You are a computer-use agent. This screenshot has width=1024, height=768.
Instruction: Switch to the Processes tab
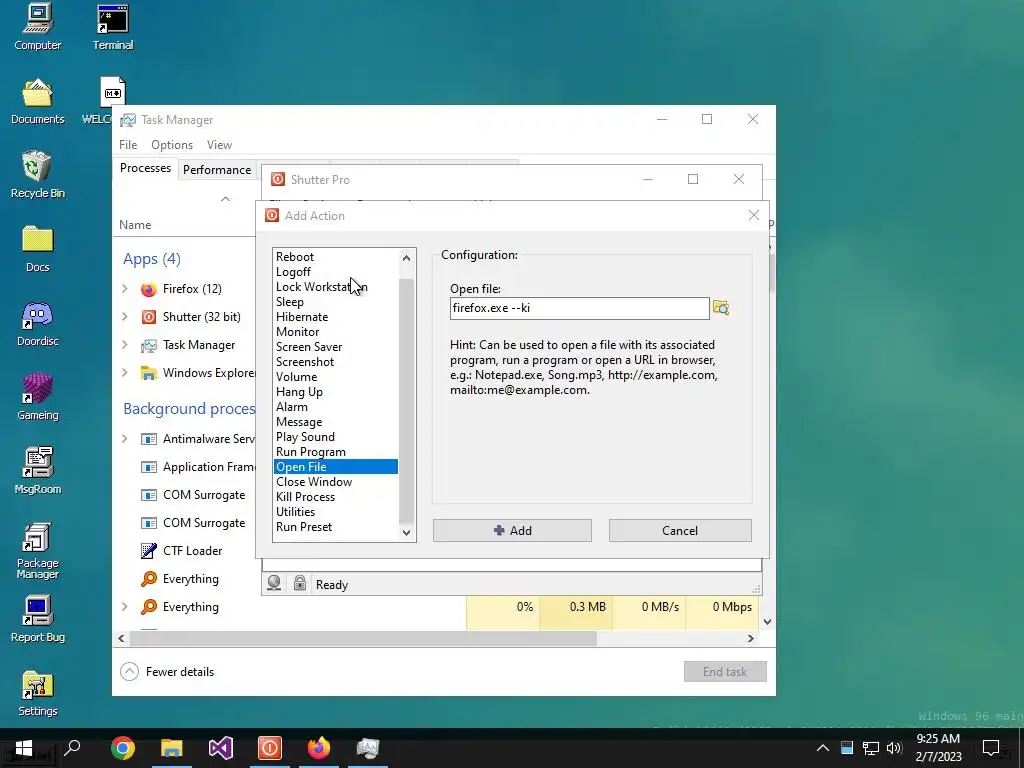pyautogui.click(x=145, y=168)
